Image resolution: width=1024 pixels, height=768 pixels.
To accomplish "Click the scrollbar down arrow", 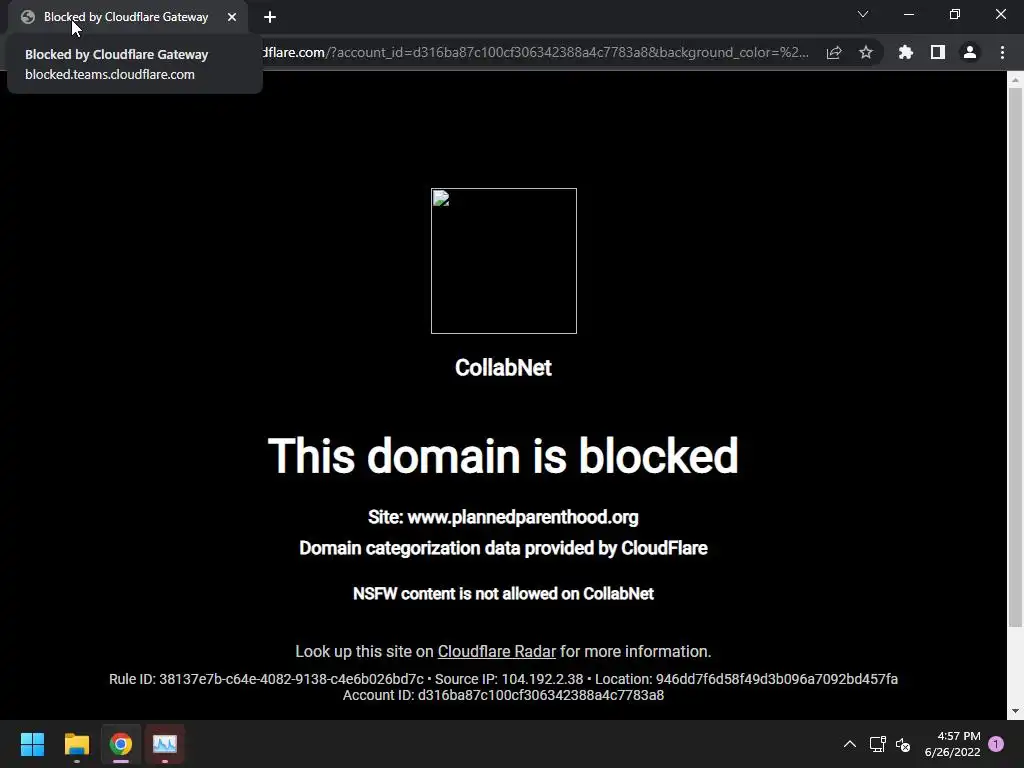I will (x=1015, y=711).
